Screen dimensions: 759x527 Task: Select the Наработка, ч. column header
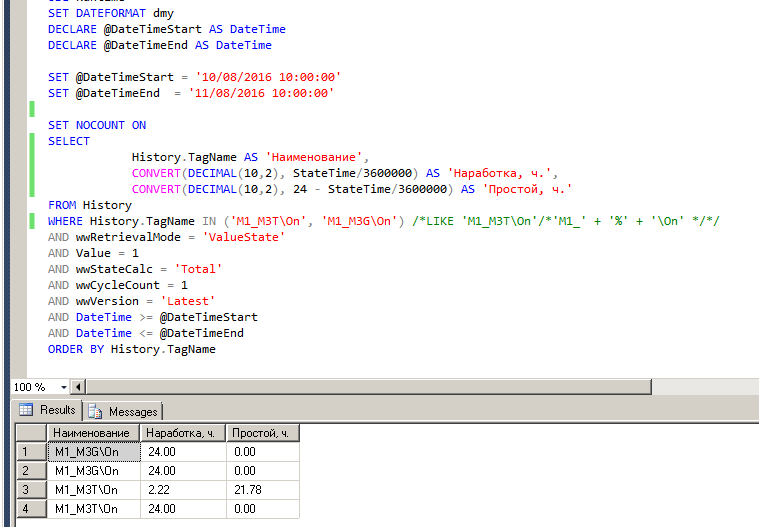[x=182, y=432]
